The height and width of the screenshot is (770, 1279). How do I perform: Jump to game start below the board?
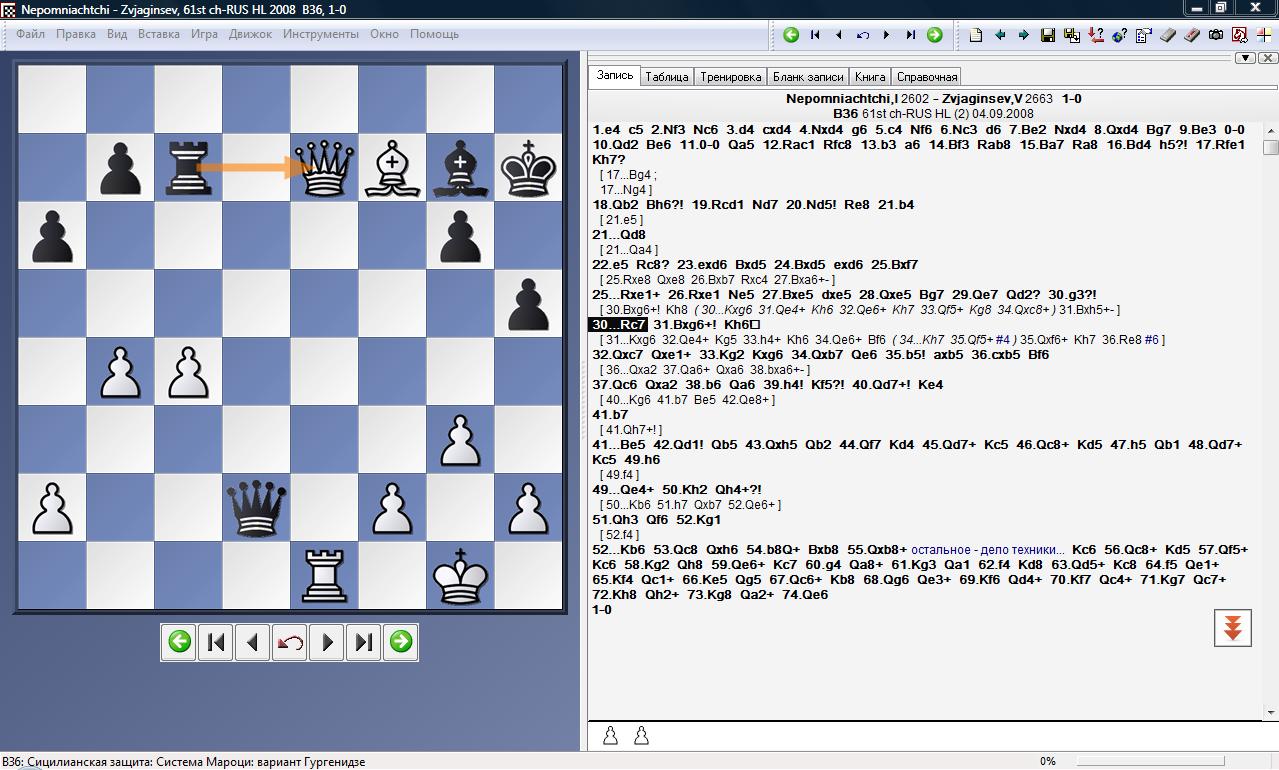click(x=215, y=642)
